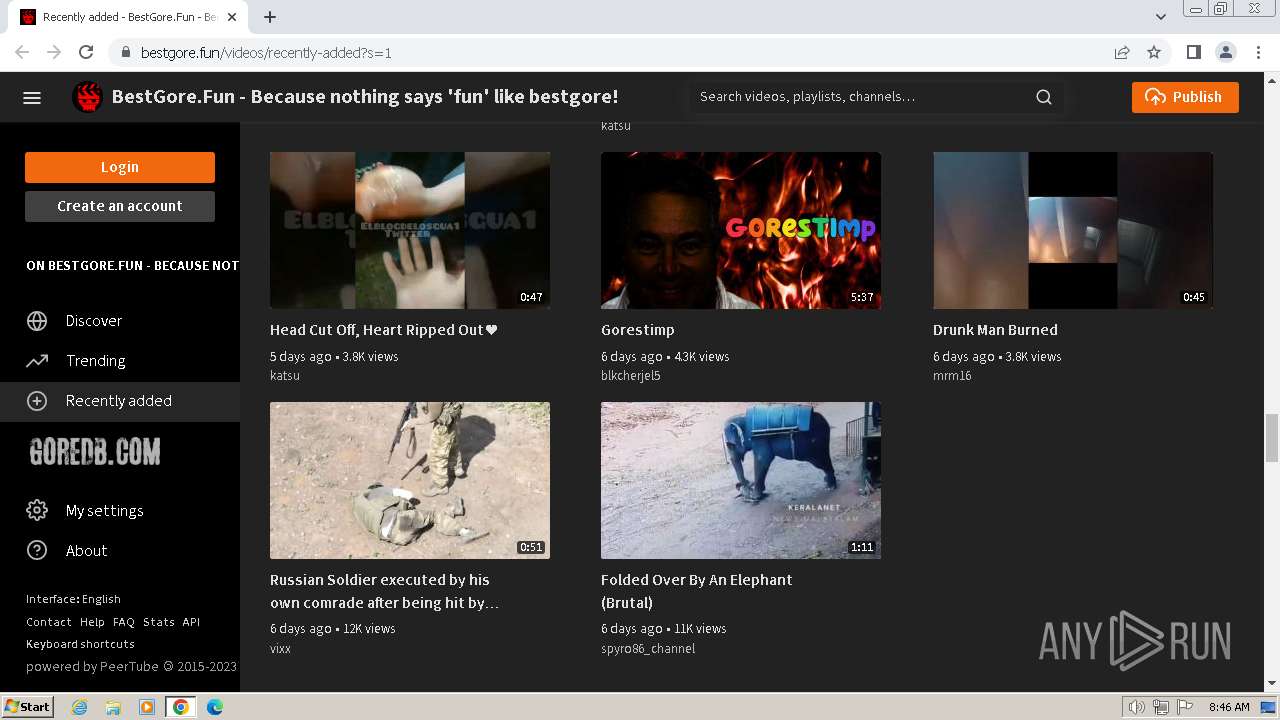Screen dimensions: 1280x720
Task: Click the Trending arrow icon
Action: tap(37, 361)
